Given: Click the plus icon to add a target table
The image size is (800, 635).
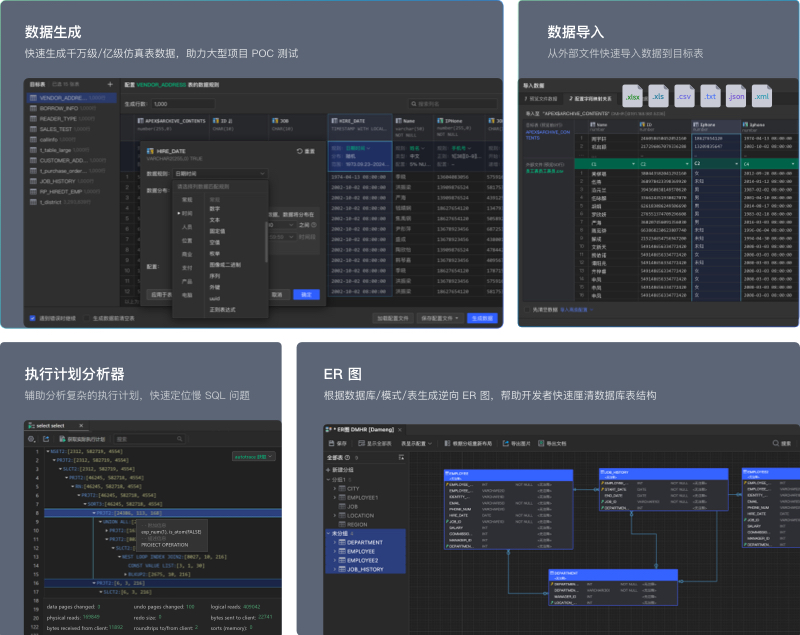Looking at the screenshot, I should pos(110,84).
